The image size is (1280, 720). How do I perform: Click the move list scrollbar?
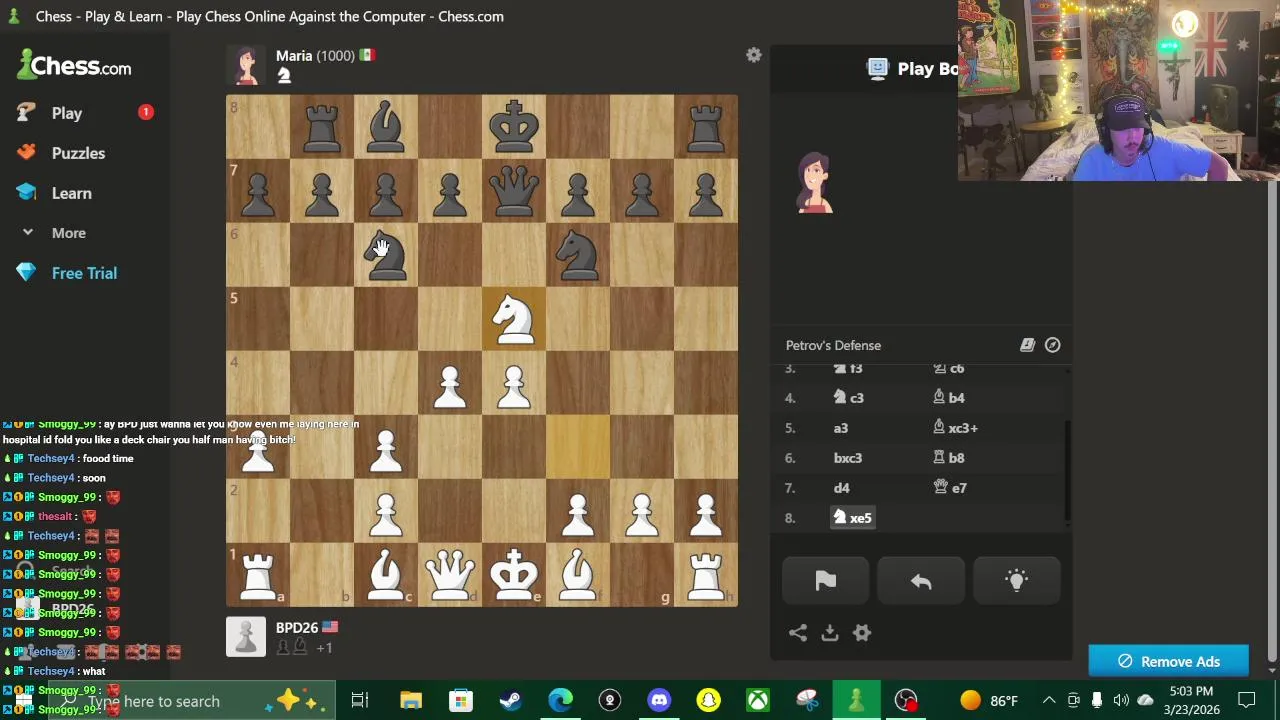point(1067,470)
